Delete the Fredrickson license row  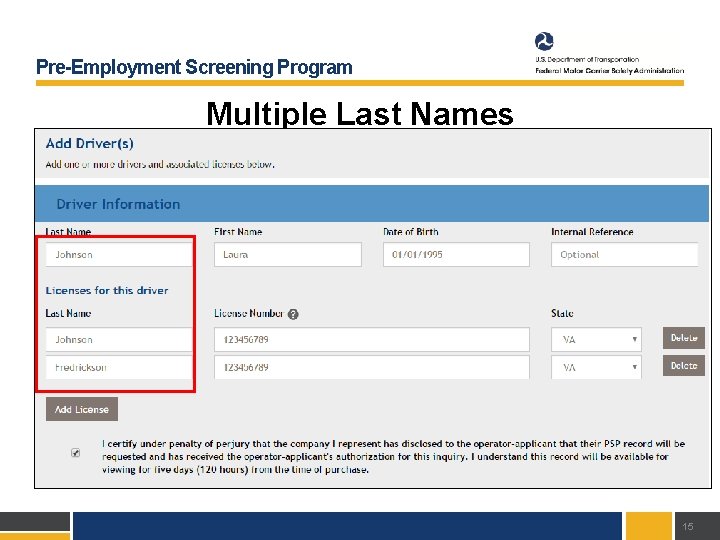[684, 366]
